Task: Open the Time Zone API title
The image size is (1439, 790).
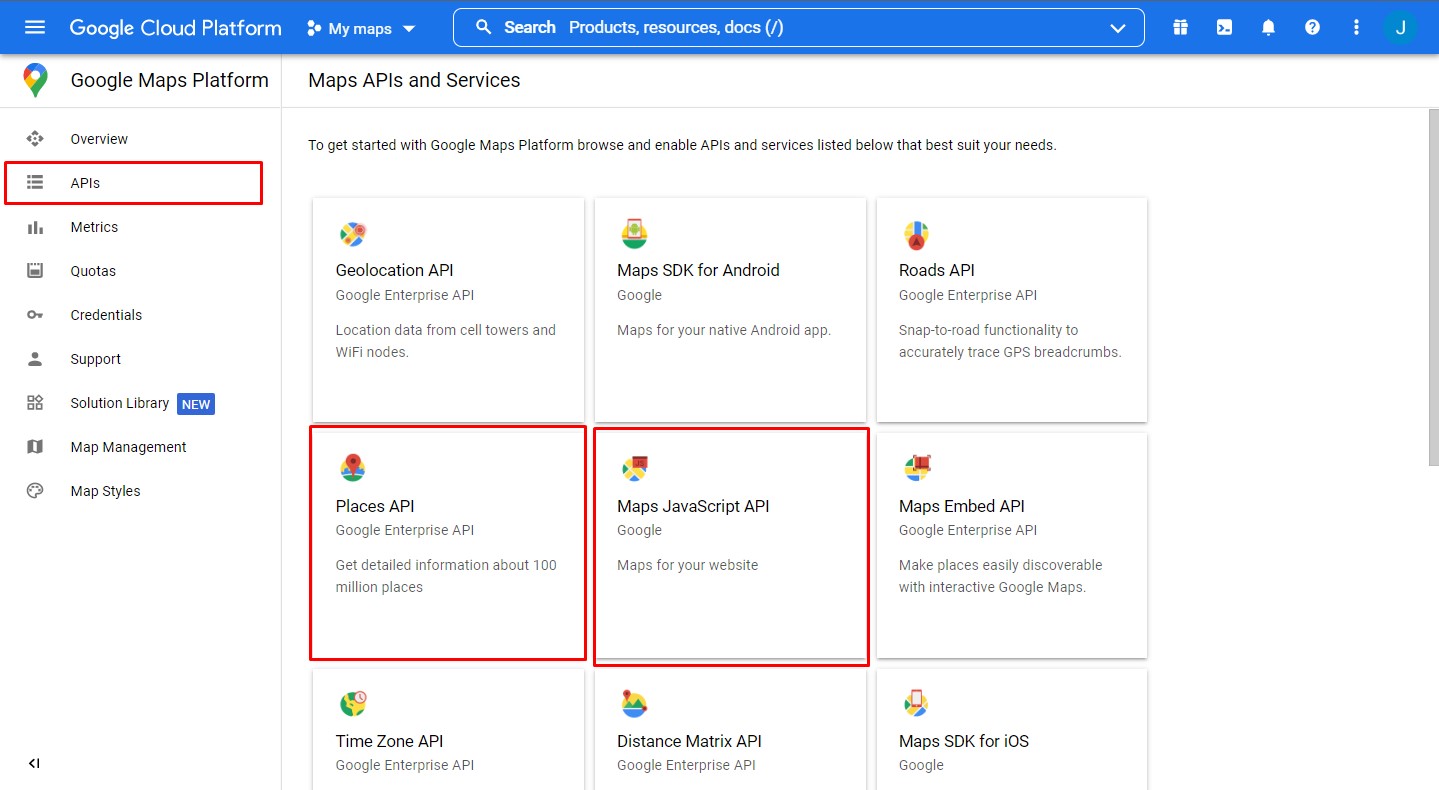Action: (x=389, y=741)
